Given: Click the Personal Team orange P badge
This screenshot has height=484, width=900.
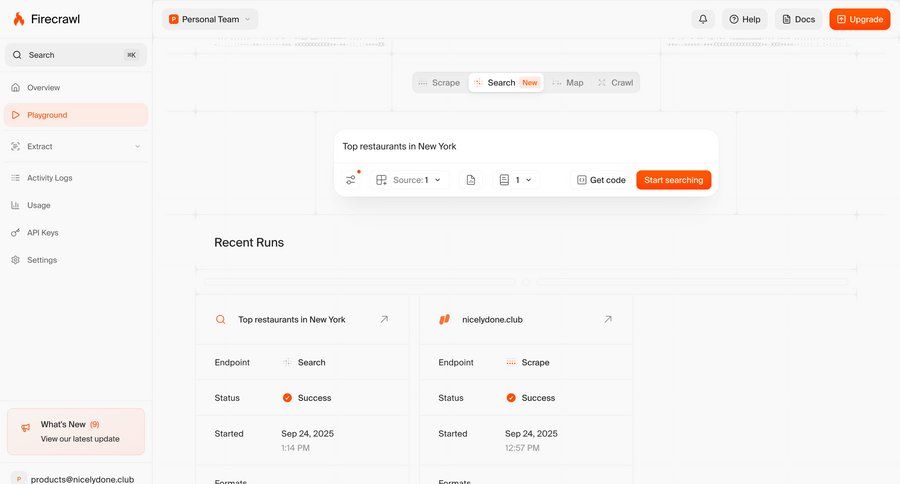Looking at the screenshot, I should coord(173,19).
